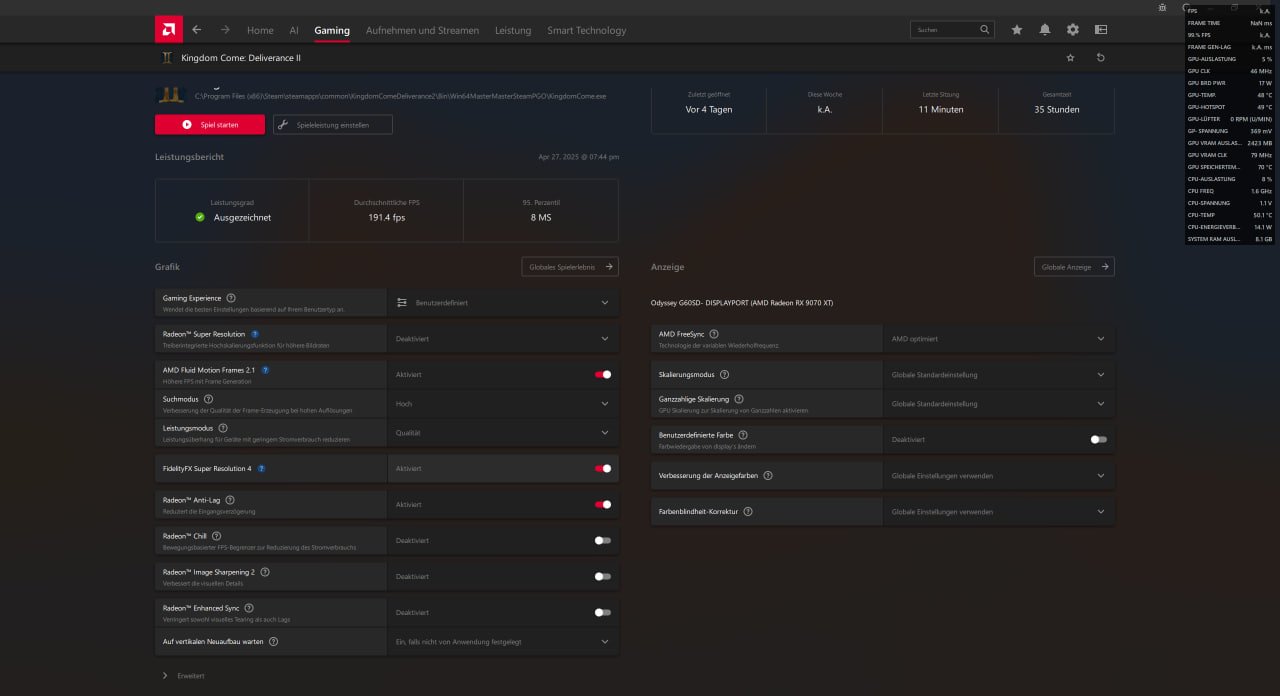Click the Ausgezeichnet performance rating

(x=242, y=217)
